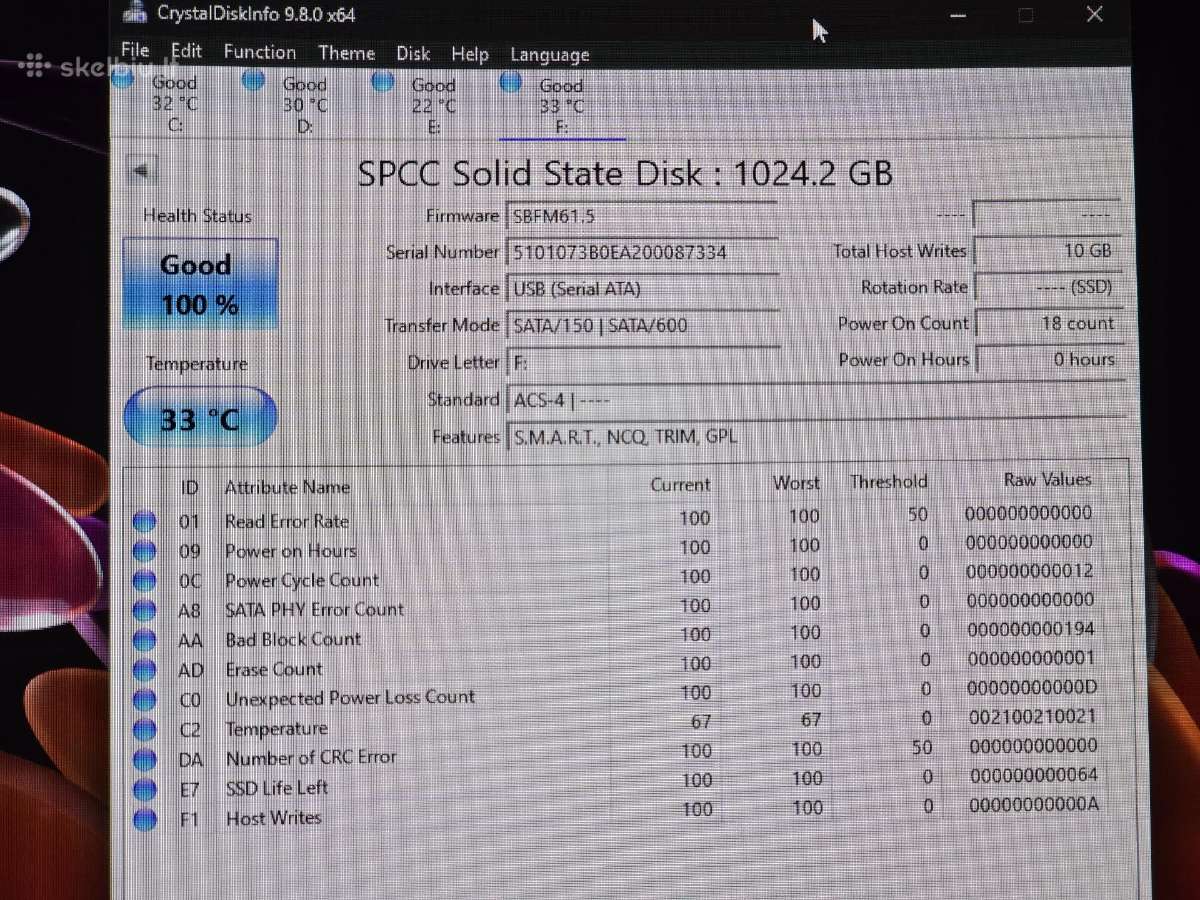Viewport: 1200px width, 900px height.
Task: Click the status circle for SSD Life Left
Action: click(x=145, y=790)
